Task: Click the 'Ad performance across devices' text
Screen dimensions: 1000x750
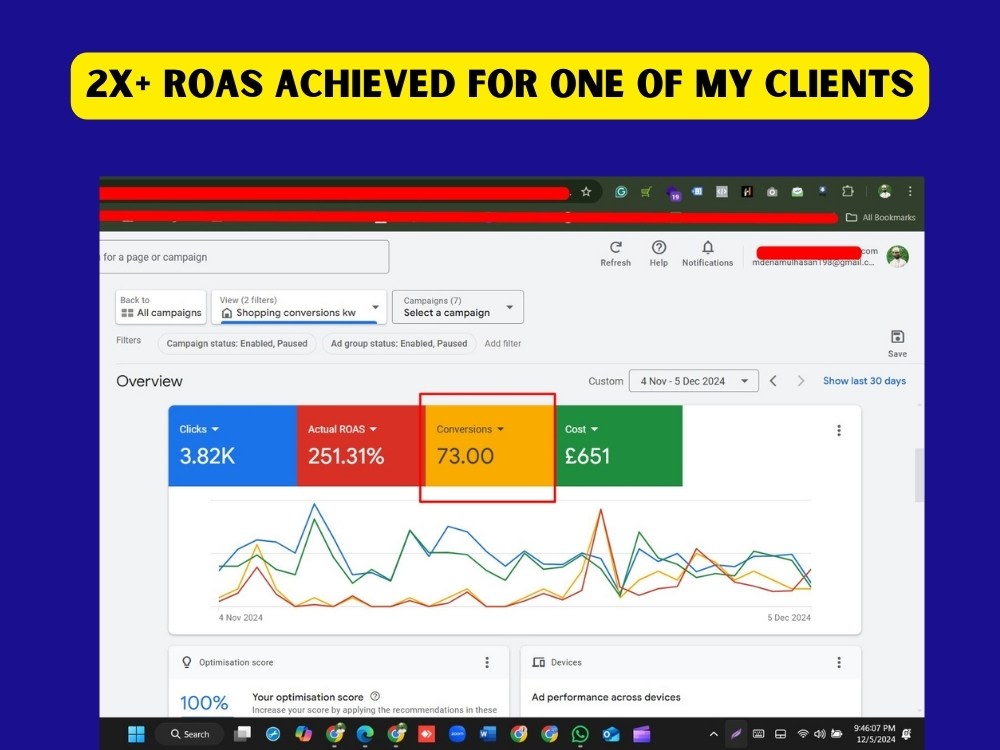Action: (606, 697)
